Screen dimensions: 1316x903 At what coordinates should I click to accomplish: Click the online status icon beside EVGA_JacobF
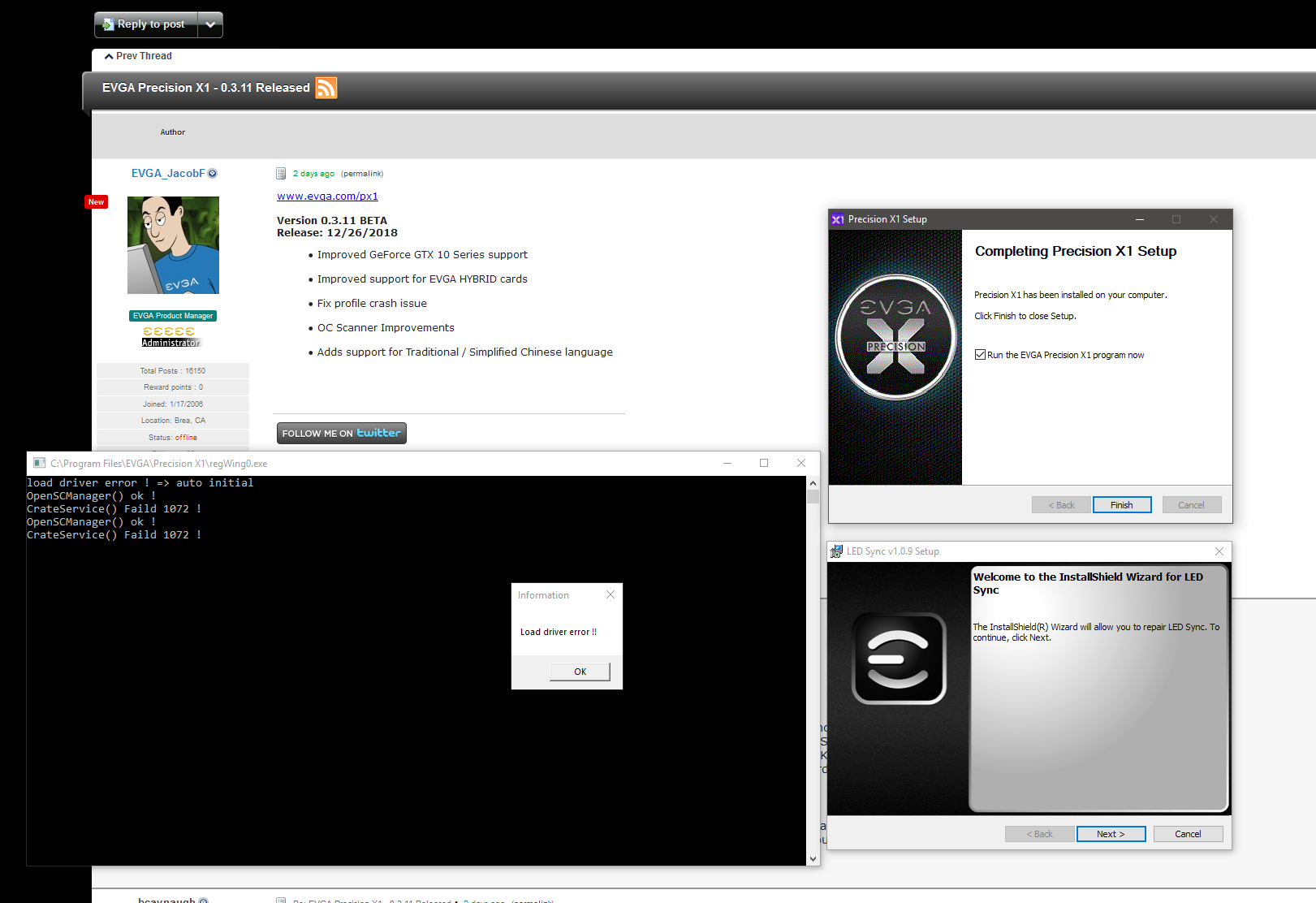point(213,173)
